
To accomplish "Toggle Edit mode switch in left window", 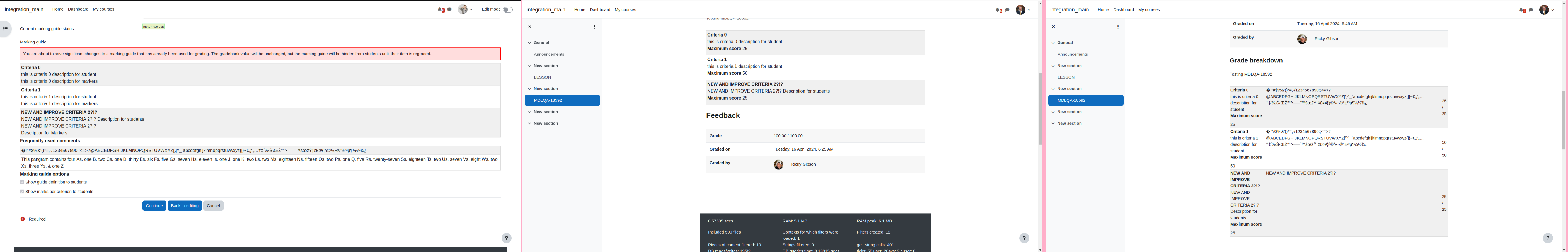I will 508,9.
